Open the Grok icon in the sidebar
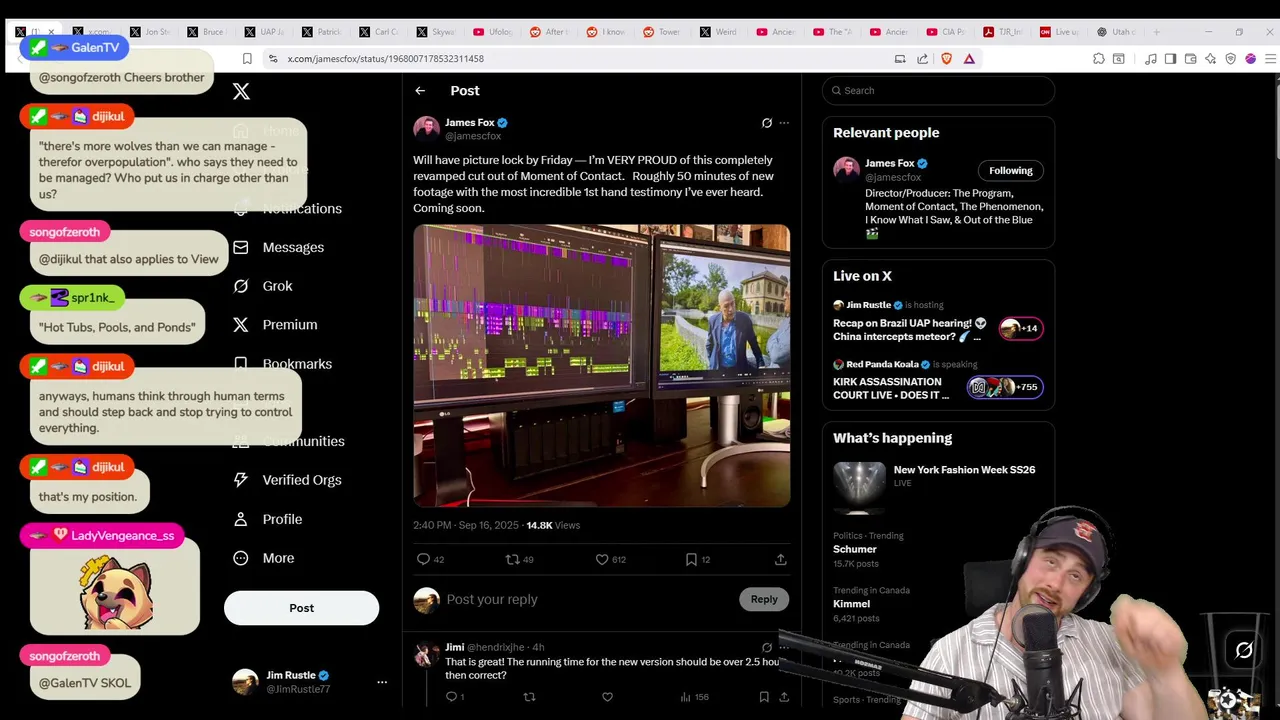Viewport: 1280px width, 720px height. tap(240, 286)
